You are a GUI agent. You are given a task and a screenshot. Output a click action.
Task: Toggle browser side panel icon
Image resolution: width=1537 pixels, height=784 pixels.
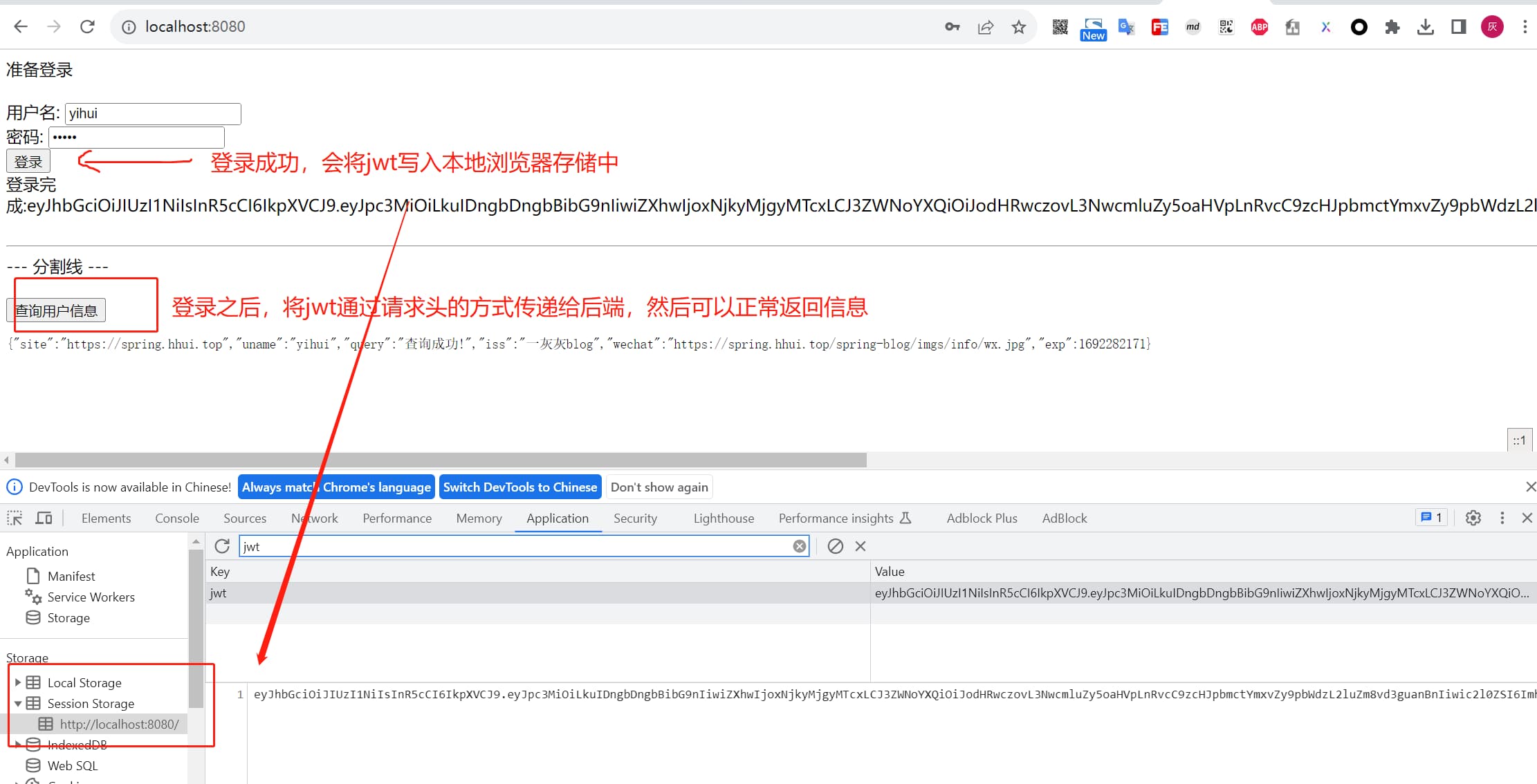[x=1458, y=27]
